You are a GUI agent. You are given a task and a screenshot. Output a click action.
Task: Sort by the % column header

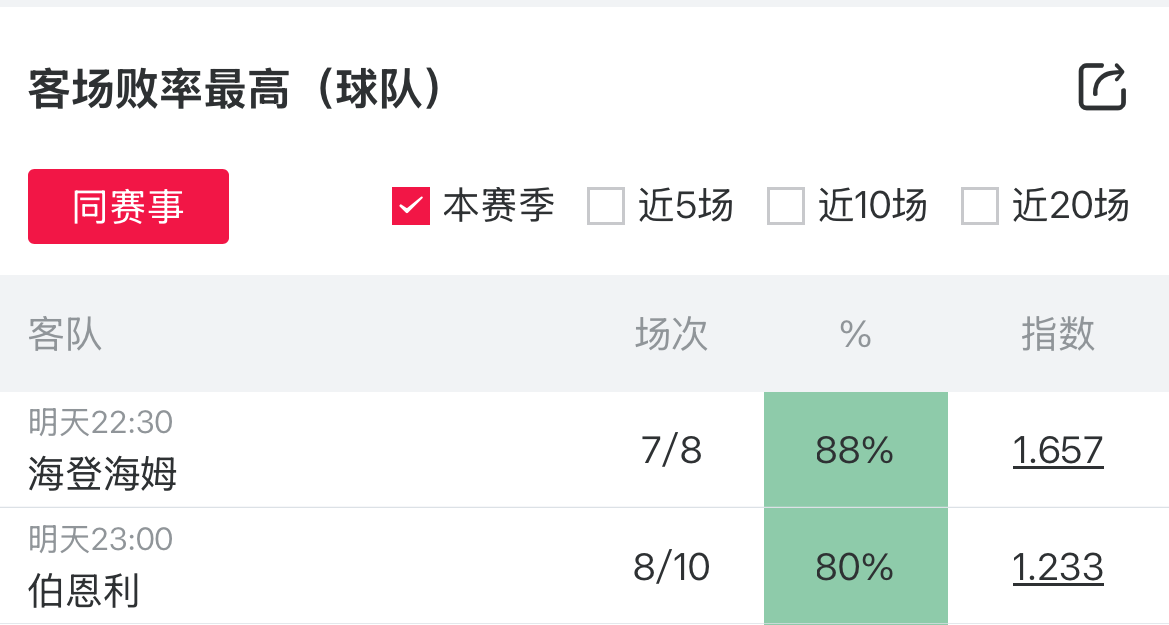click(856, 334)
